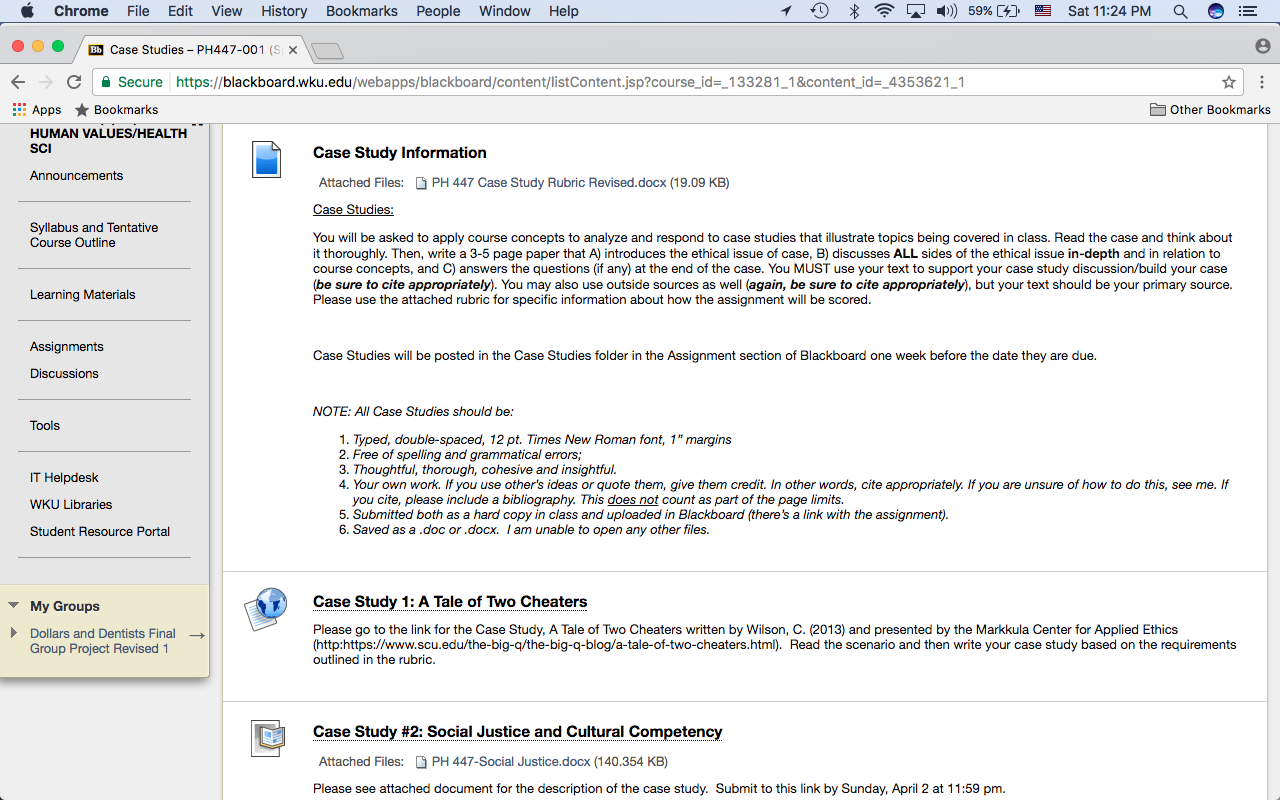Open Case Study 1: A Tale of Two Cheaters
Viewport: 1280px width, 800px height.
click(x=450, y=602)
